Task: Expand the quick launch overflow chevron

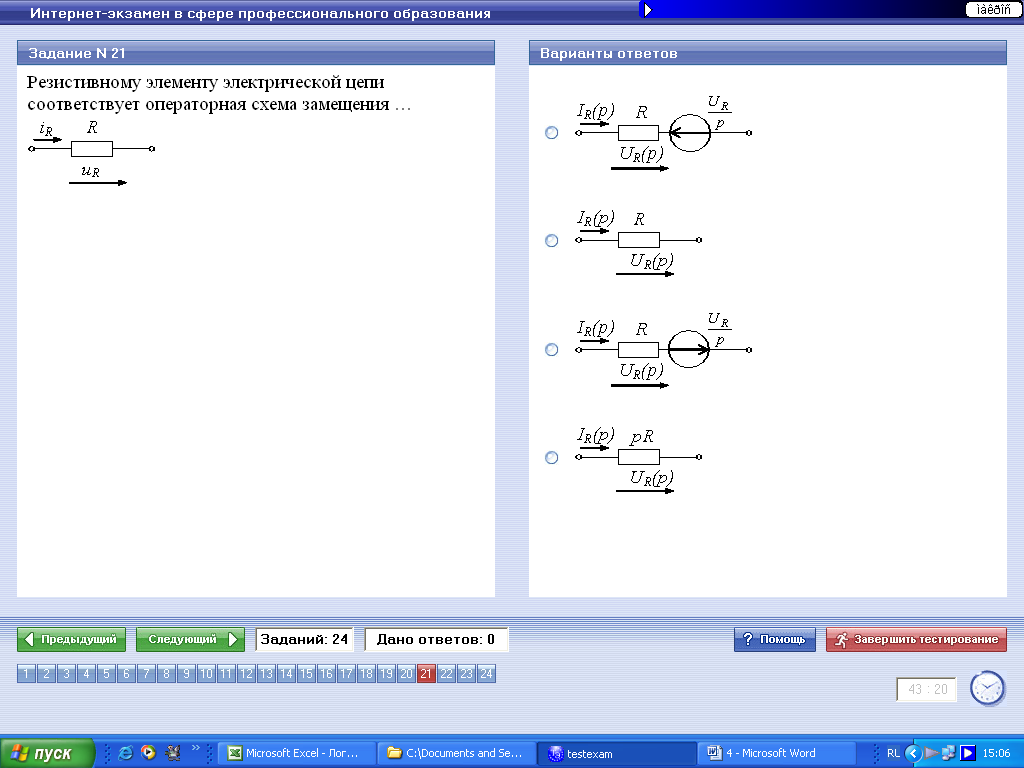Action: 195,748
